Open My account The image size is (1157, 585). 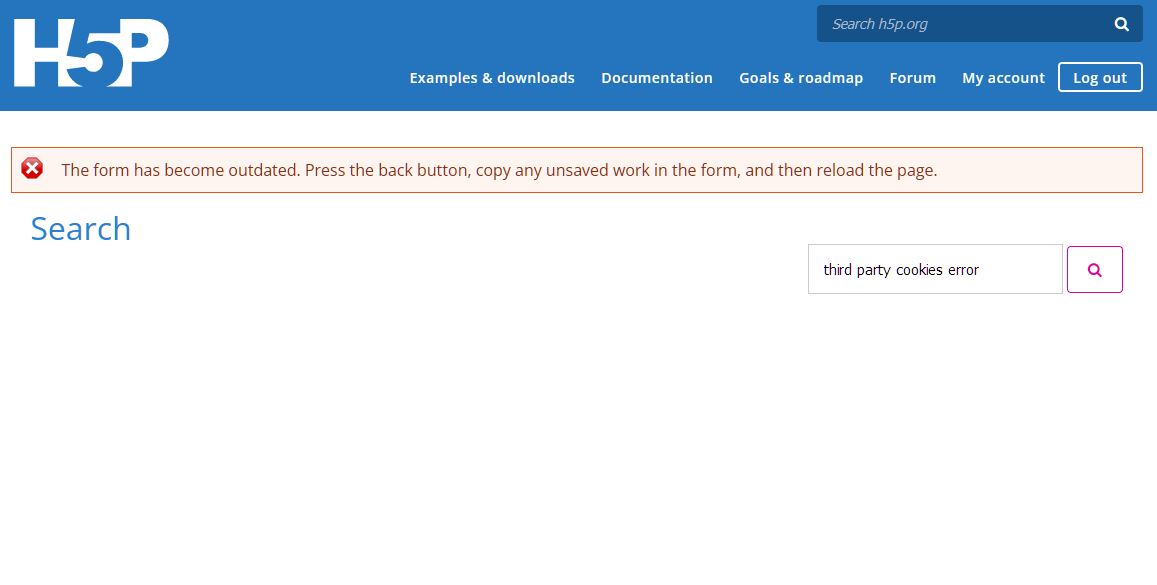click(1003, 77)
